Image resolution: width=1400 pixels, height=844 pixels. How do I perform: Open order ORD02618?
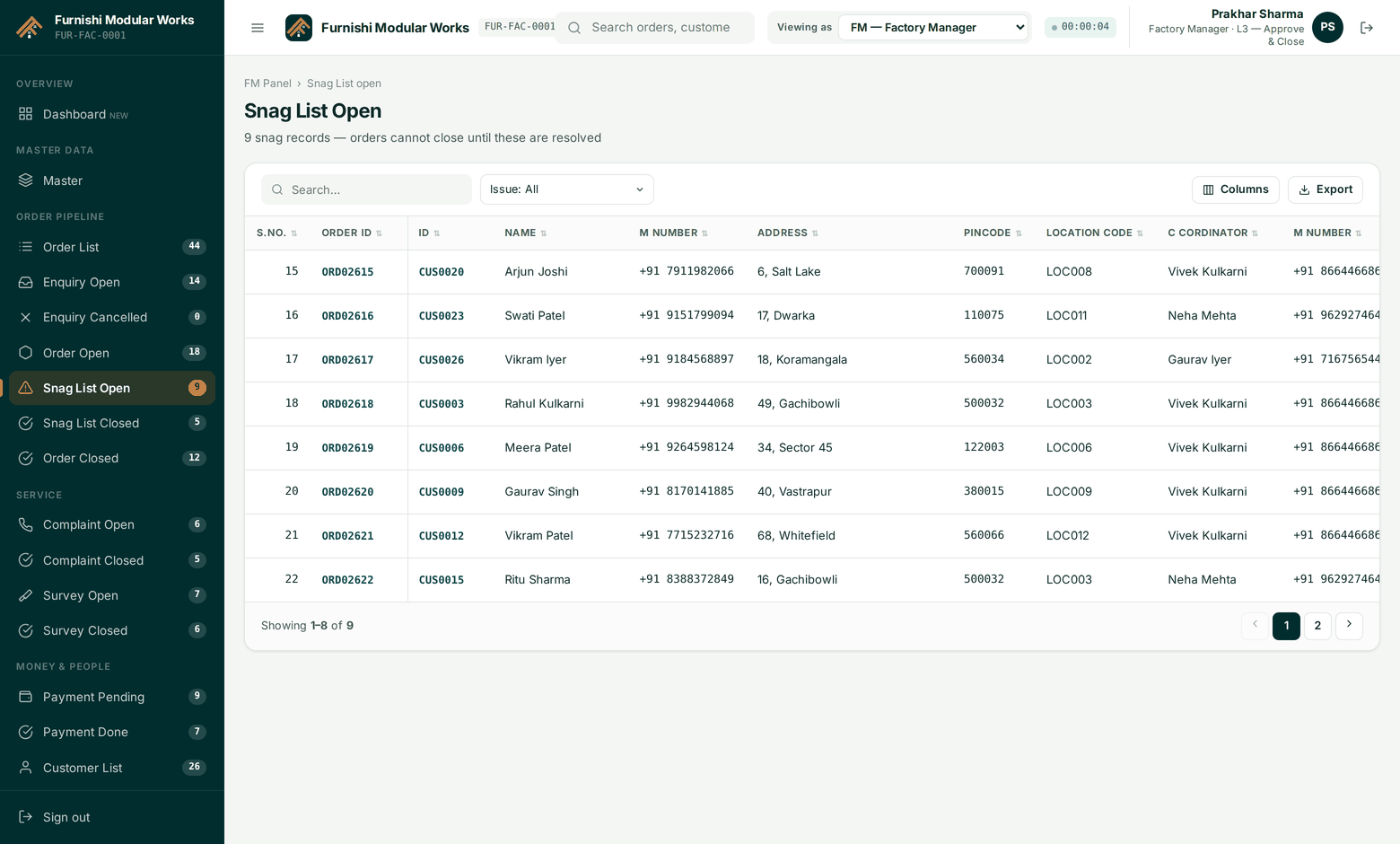coord(347,404)
